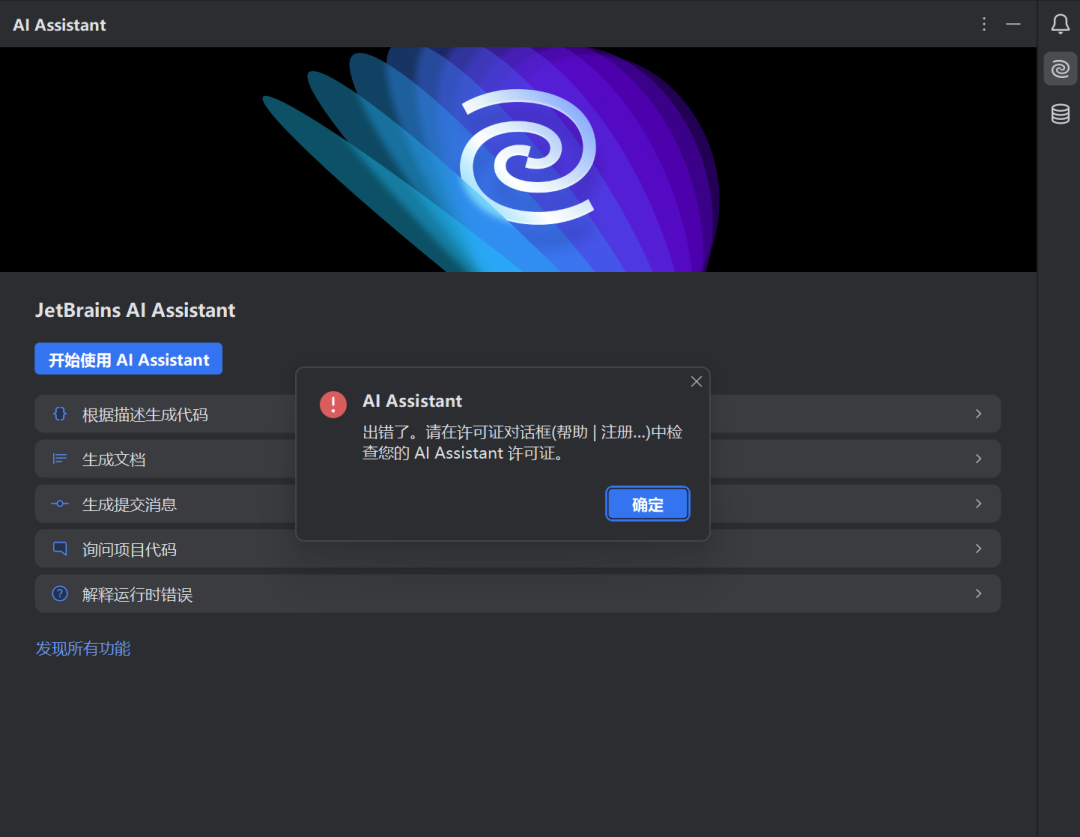Screen dimensions: 1080x837
Task: Close the AI Assistant error dialog
Action: click(696, 382)
